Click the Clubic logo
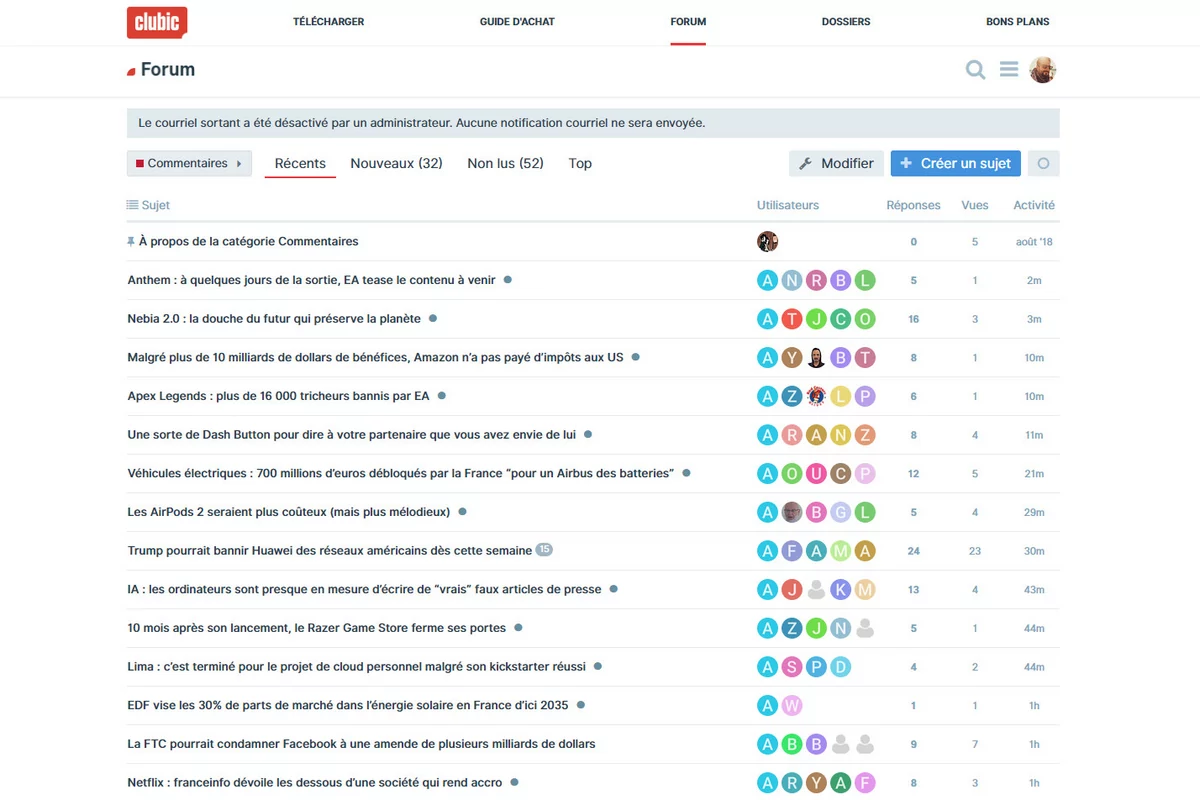Viewport: 1200px width, 800px height. pos(157,22)
